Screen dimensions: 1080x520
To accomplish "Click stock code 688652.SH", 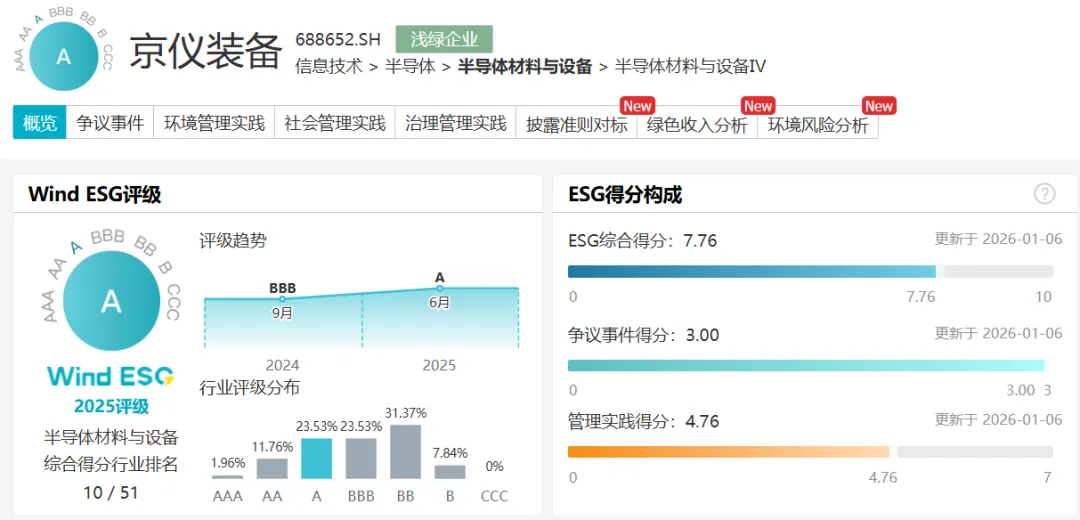I will pos(338,39).
